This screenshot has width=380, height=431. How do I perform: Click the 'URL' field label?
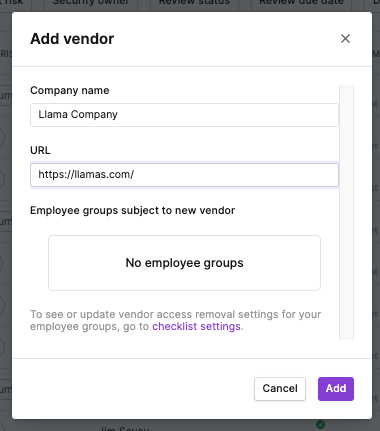(40, 150)
